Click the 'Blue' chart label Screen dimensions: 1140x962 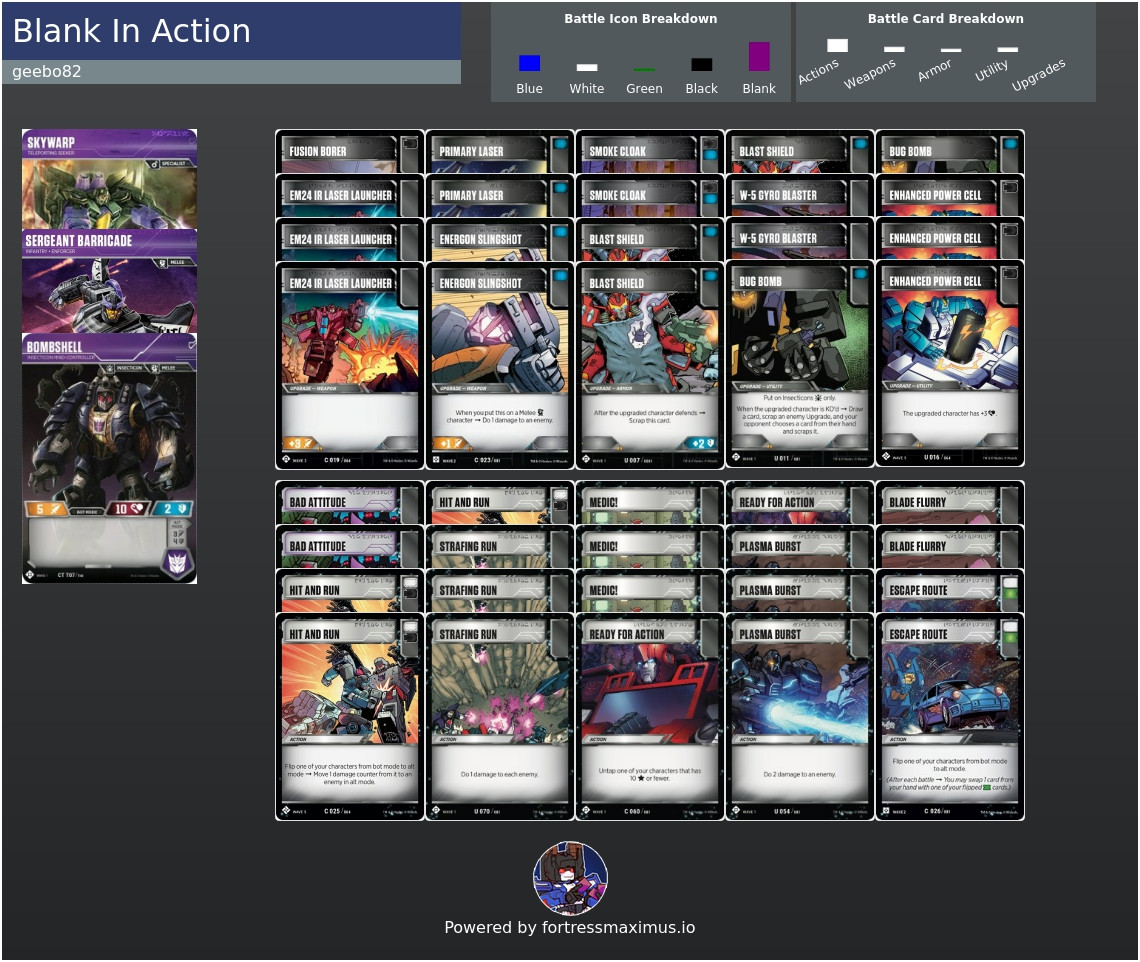529,88
